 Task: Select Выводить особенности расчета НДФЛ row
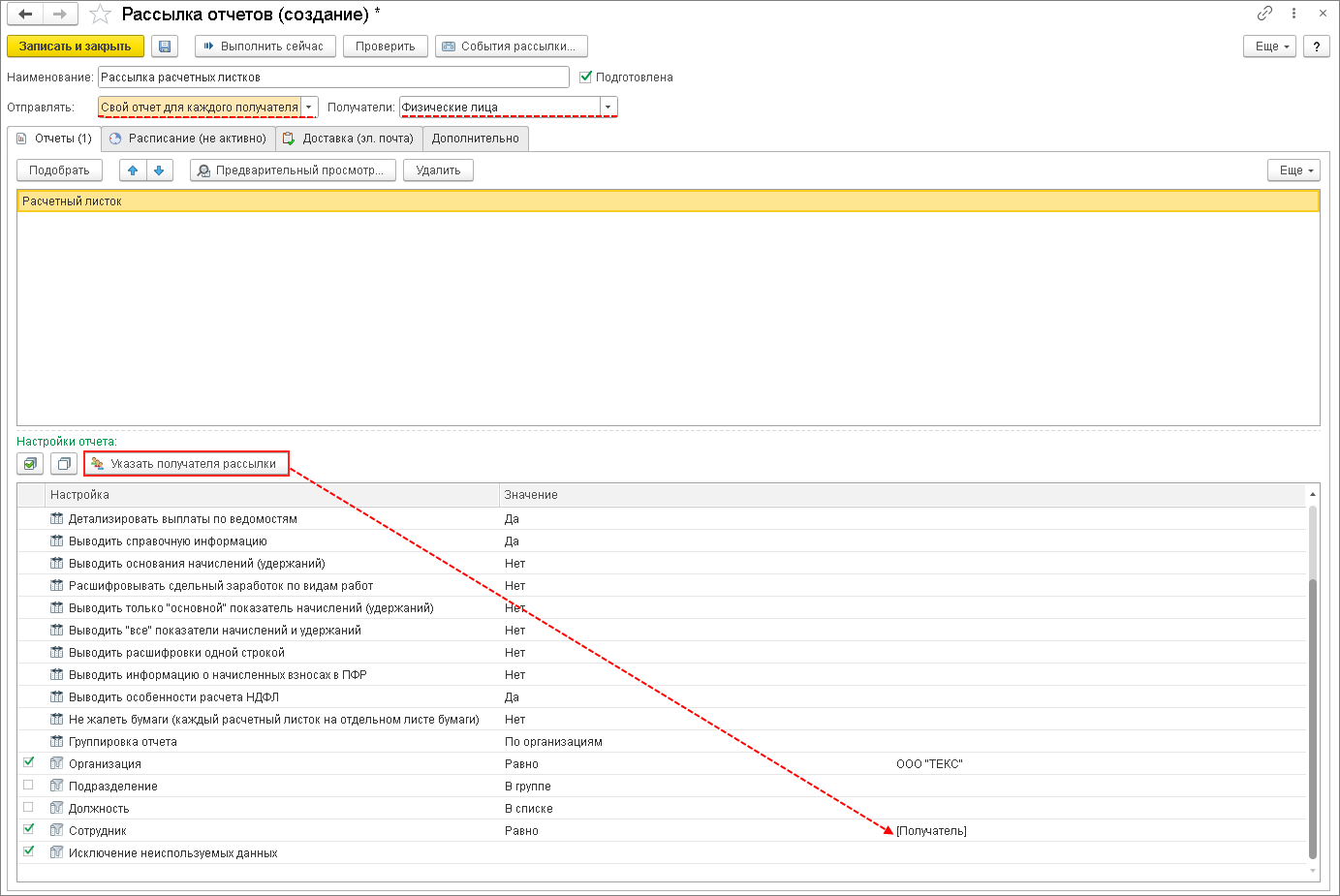click(x=662, y=697)
